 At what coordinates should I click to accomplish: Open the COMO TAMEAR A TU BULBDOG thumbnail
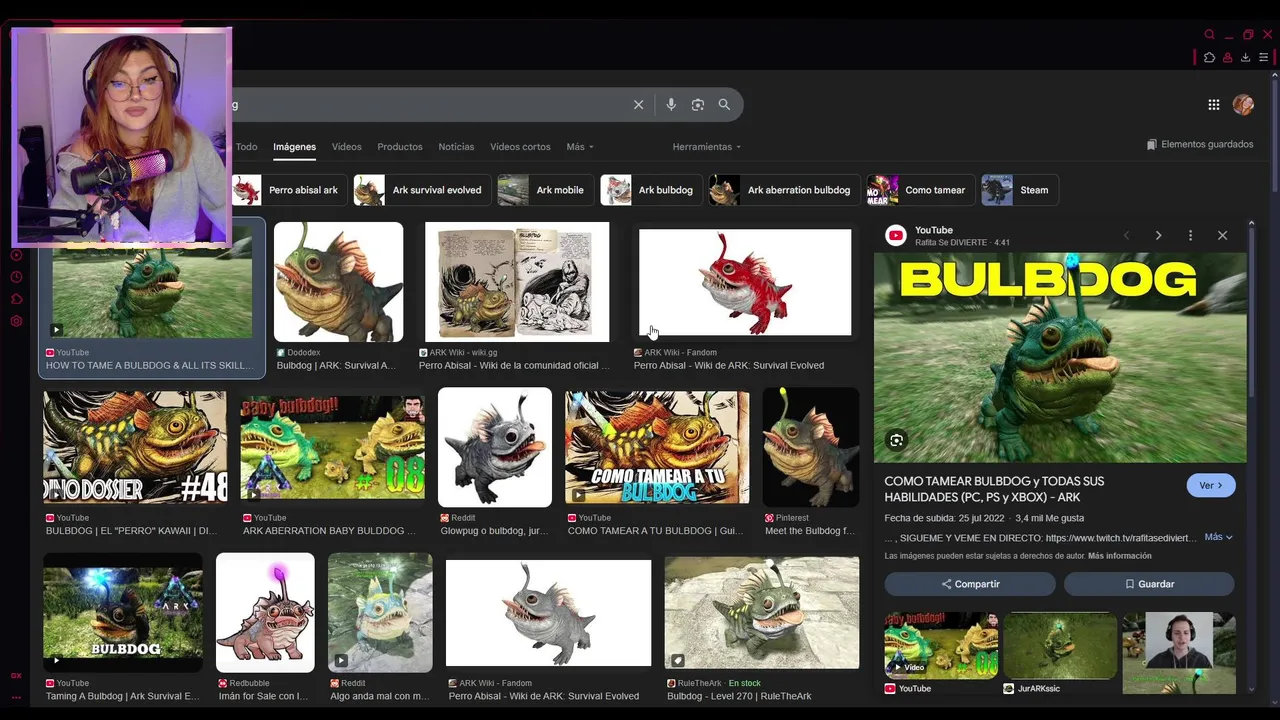pyautogui.click(x=657, y=447)
